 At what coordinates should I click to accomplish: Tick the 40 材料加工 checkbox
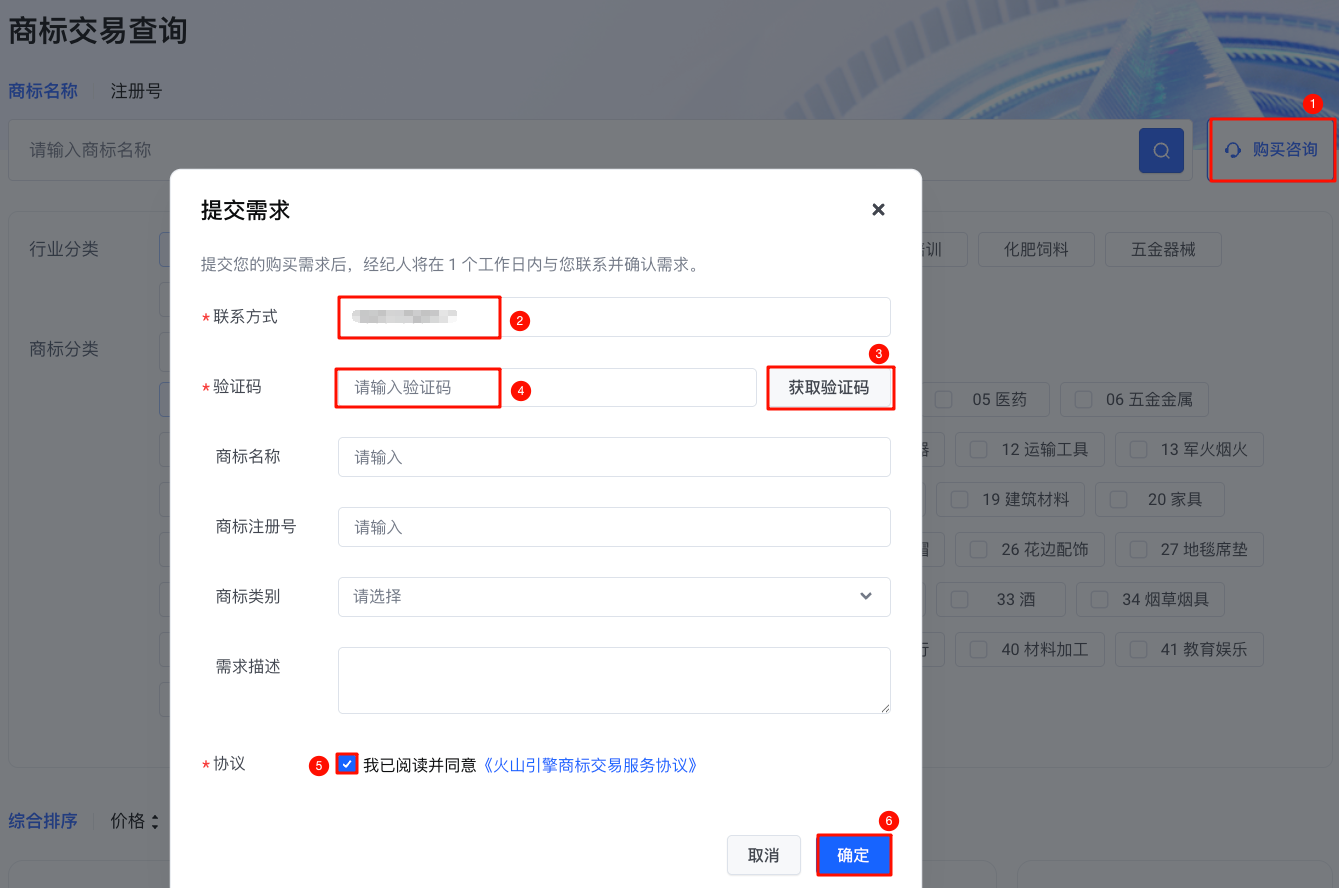point(979,649)
